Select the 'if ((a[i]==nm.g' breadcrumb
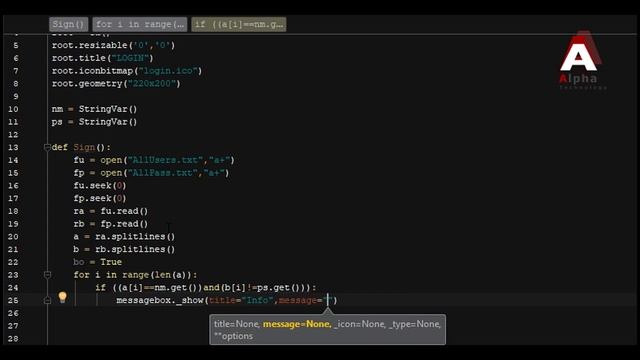 [x=239, y=24]
